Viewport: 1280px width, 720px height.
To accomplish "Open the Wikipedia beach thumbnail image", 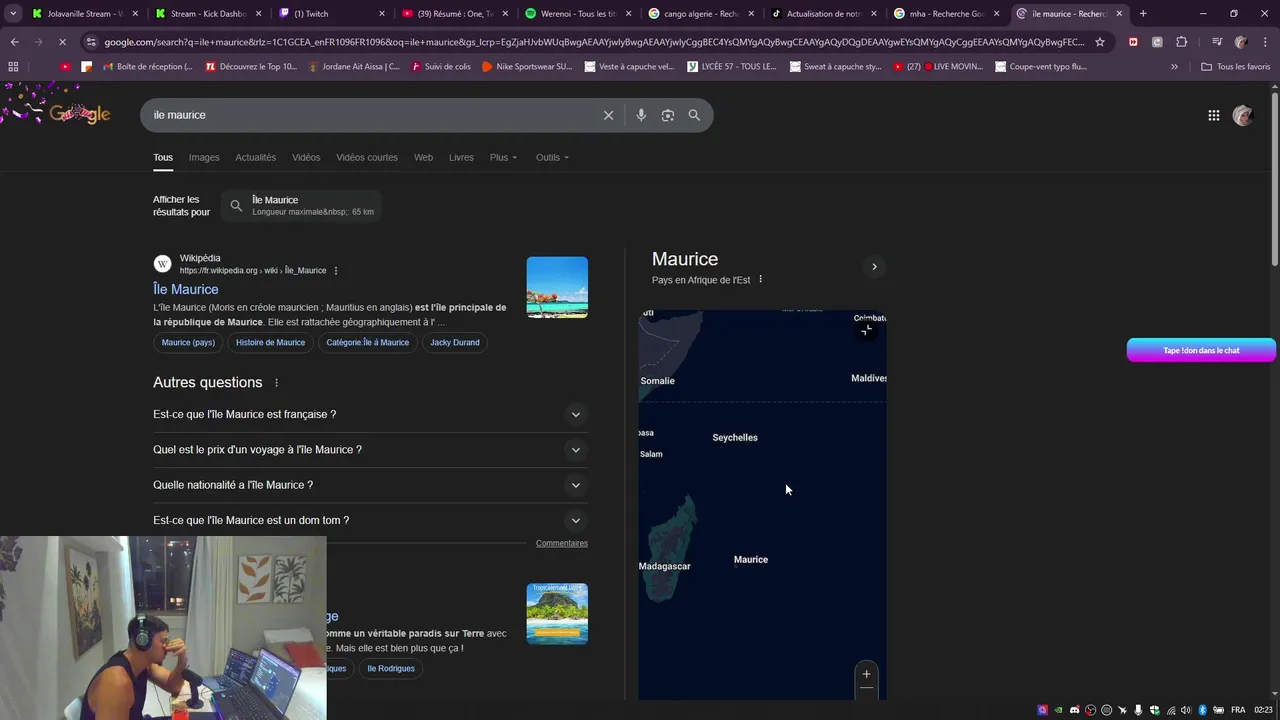I will tap(557, 287).
